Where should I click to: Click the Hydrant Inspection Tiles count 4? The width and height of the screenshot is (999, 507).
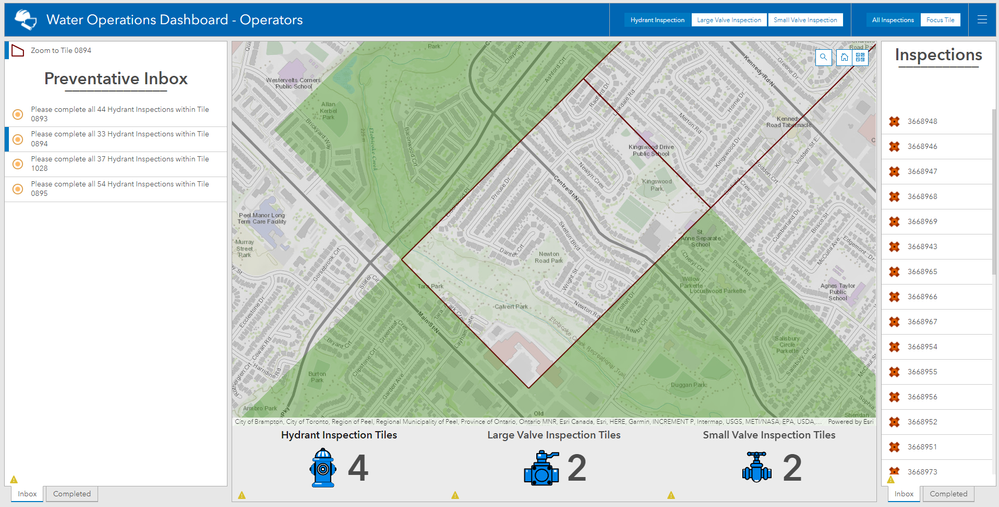point(358,468)
